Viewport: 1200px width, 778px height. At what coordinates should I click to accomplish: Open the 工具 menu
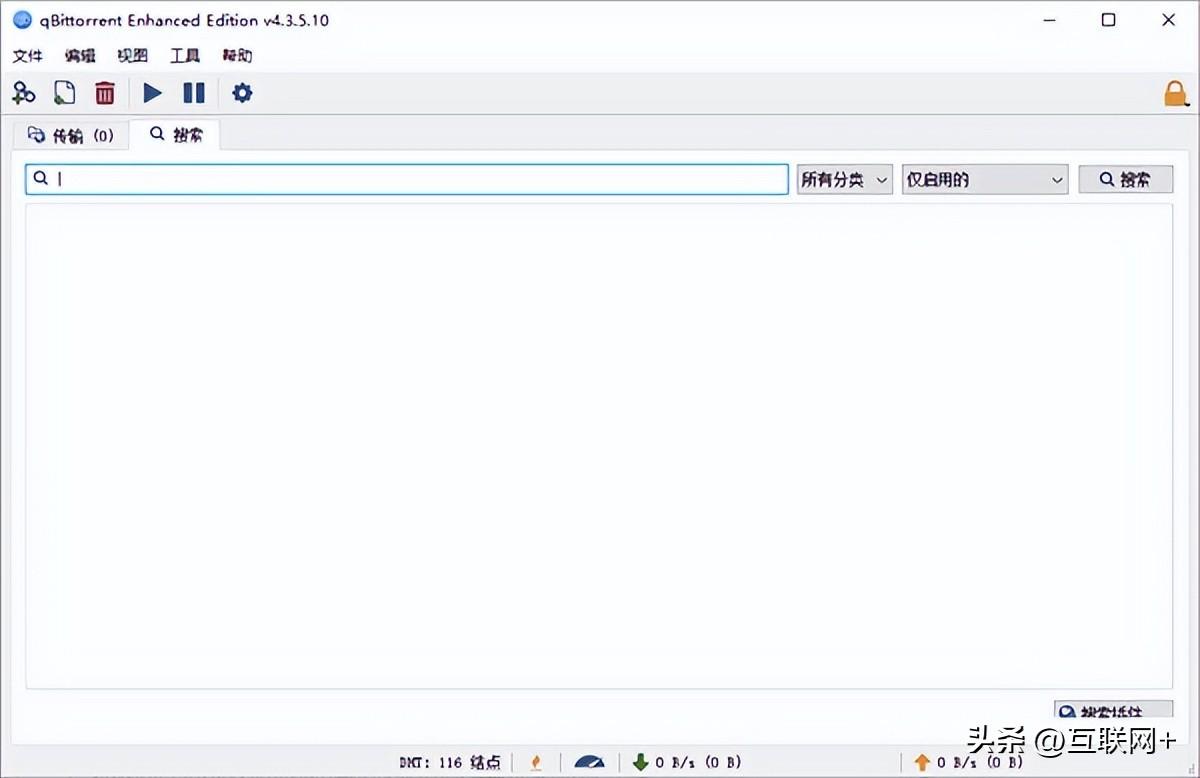pos(185,56)
